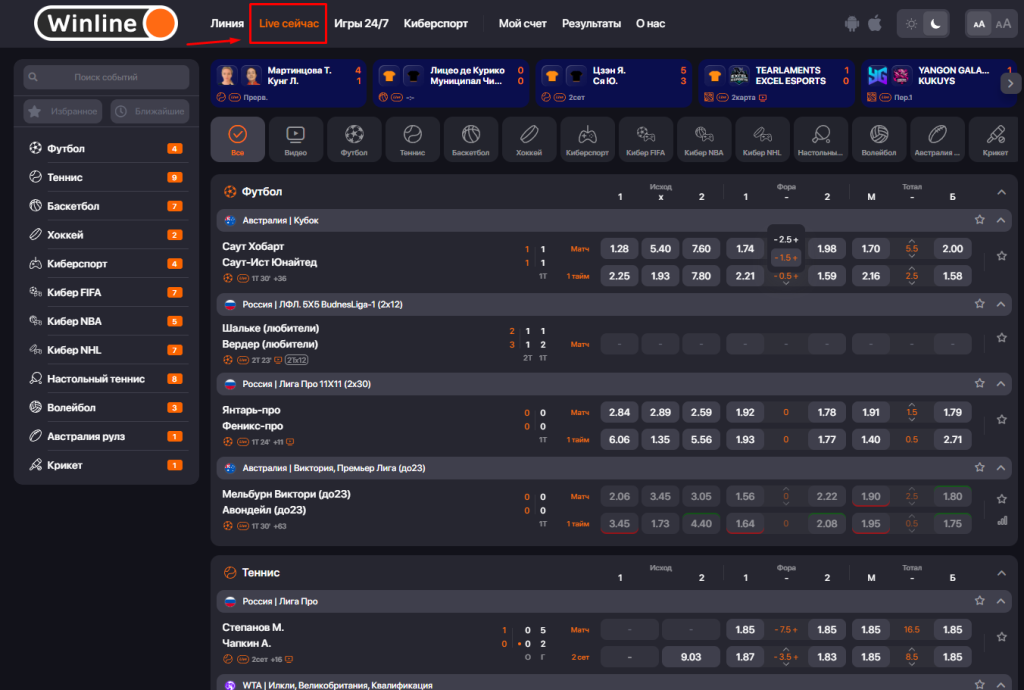Favorite the Саут Хобарт match star
The width and height of the screenshot is (1024, 690).
pyautogui.click(x=1002, y=256)
